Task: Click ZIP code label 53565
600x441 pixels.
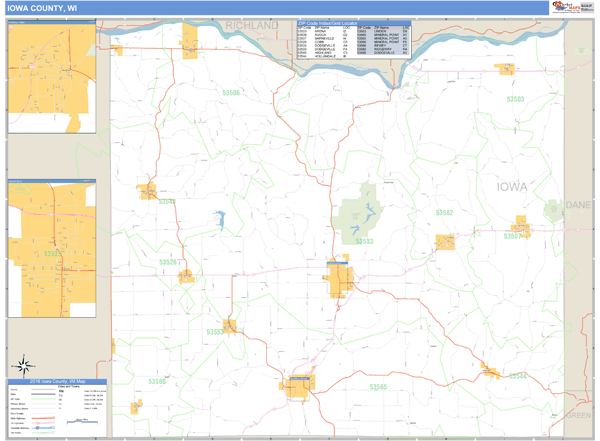Action: tap(378, 387)
